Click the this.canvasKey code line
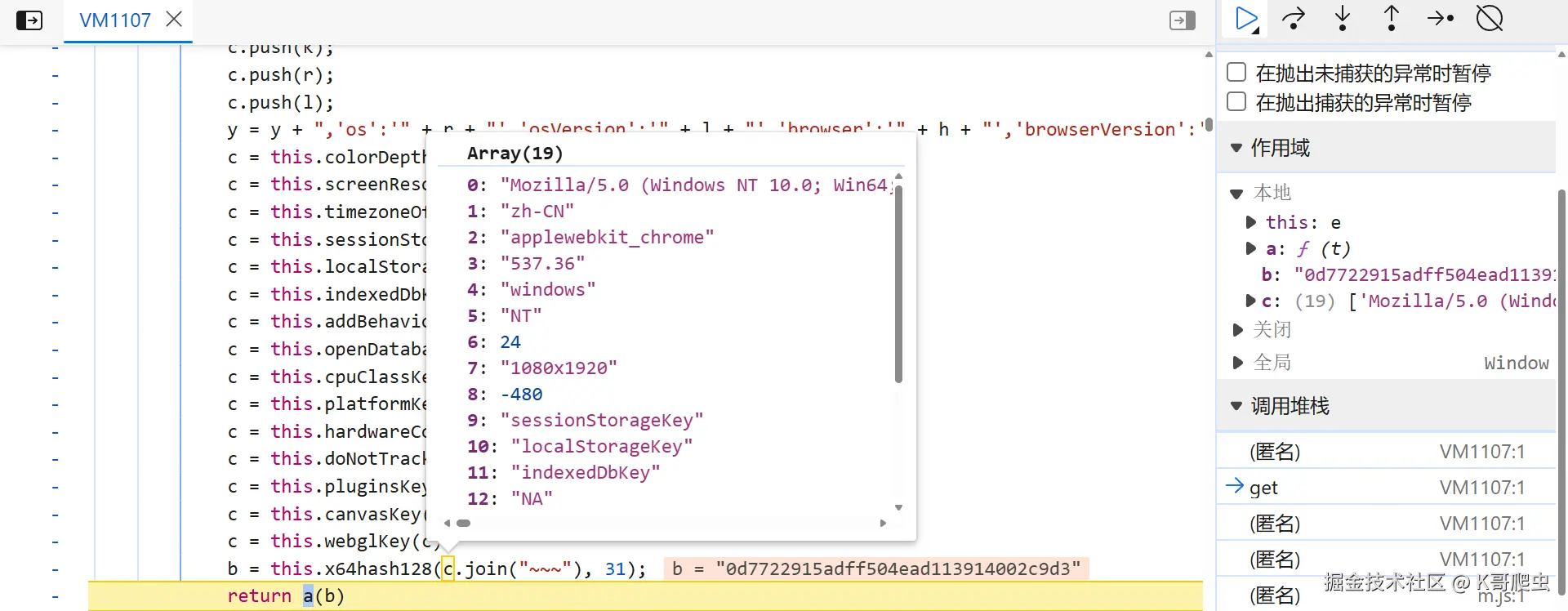 327,515
